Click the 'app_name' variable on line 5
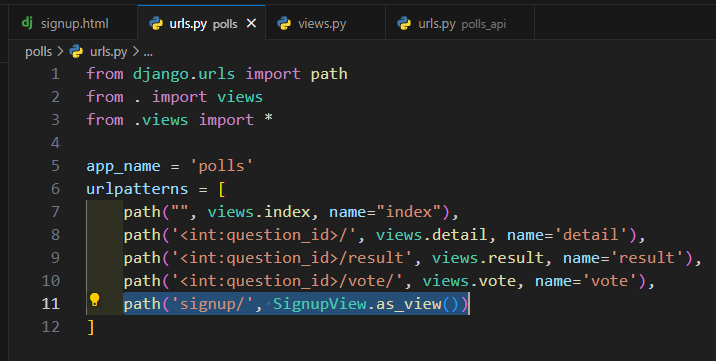Viewport: 716px width, 361px height. 123,166
